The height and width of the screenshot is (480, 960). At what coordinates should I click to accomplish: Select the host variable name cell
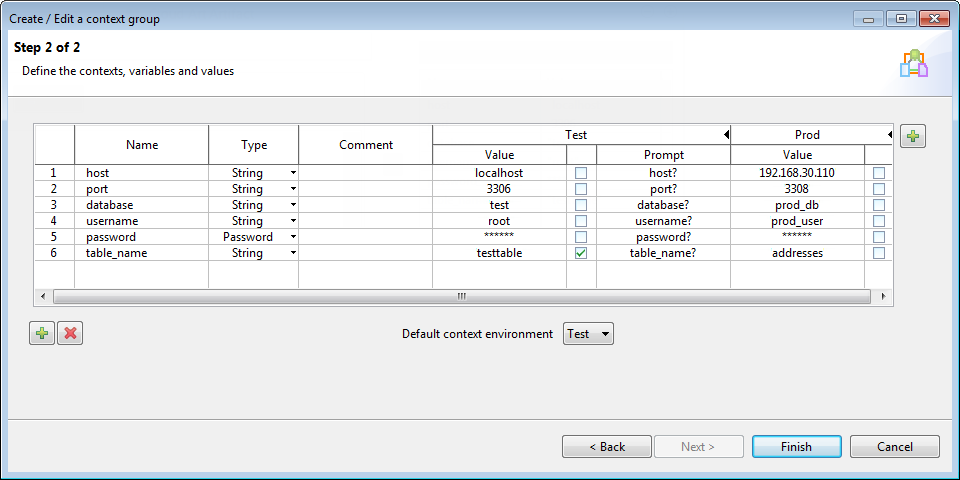tap(142, 173)
